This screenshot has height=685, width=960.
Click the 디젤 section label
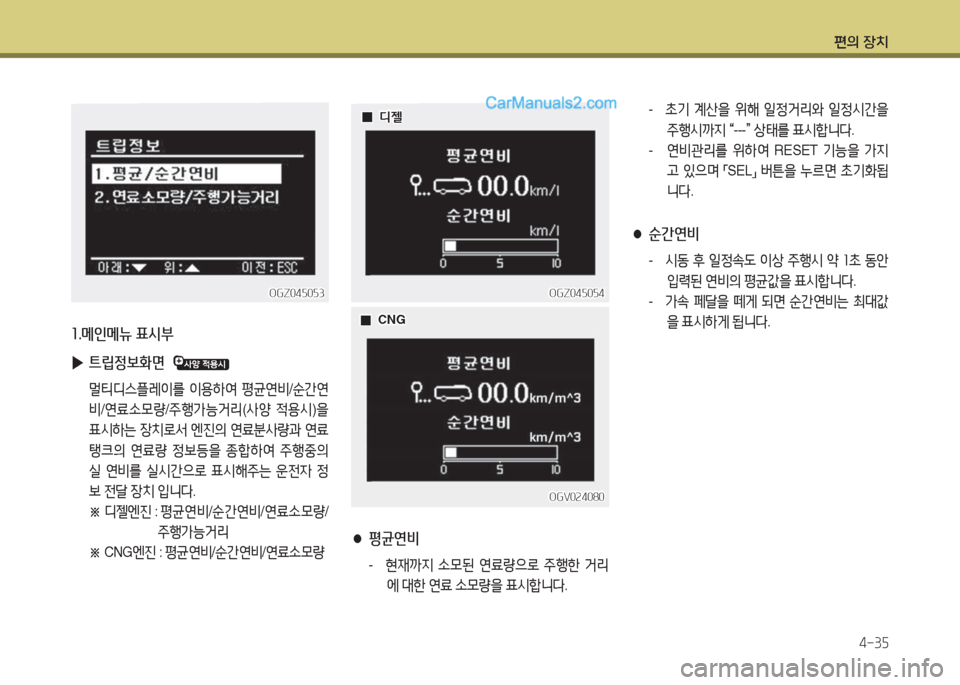pos(391,116)
